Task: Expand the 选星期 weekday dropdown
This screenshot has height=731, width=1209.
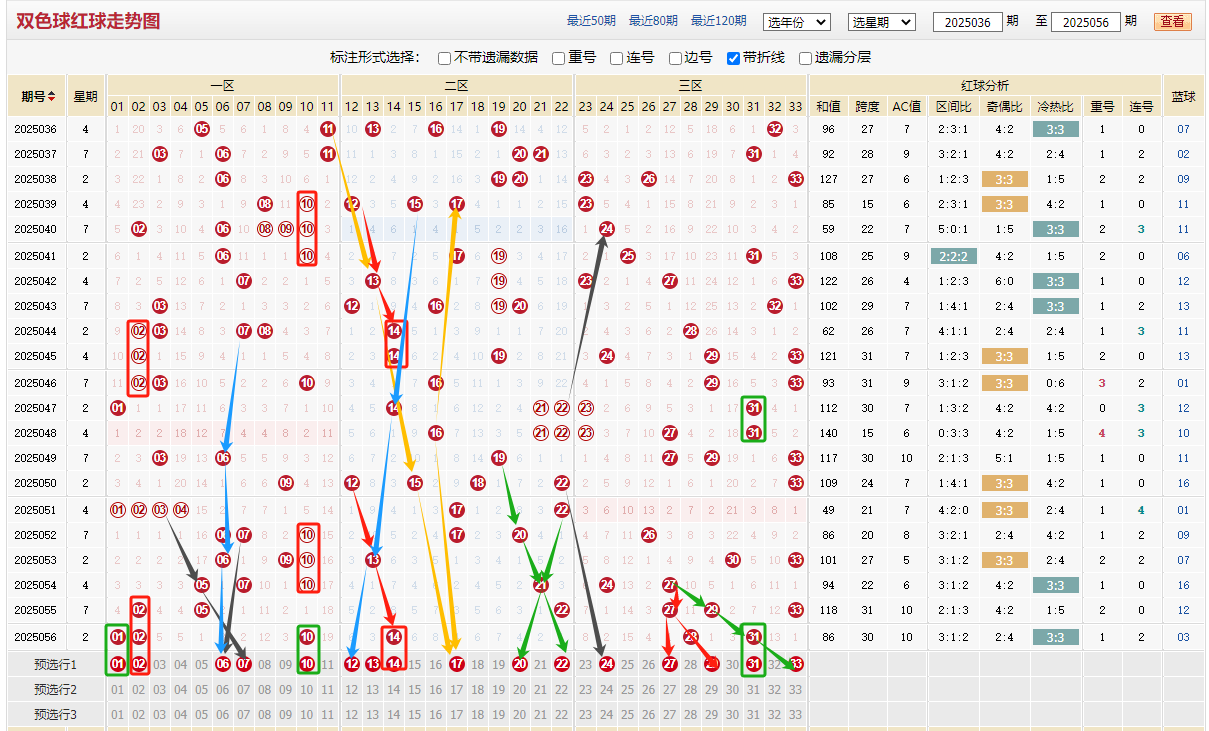Action: point(881,22)
